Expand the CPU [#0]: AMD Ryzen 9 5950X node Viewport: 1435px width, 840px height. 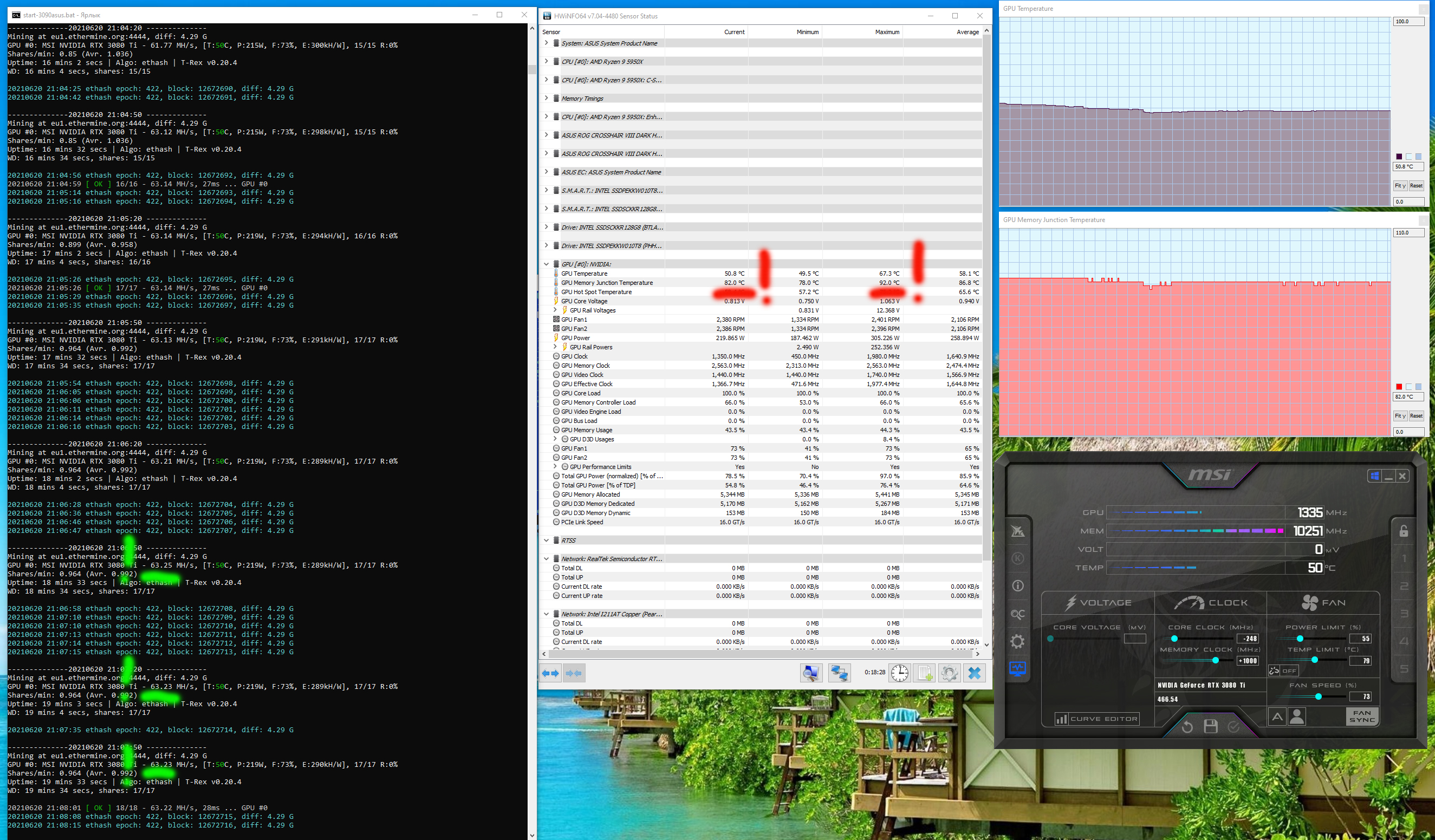(x=546, y=62)
